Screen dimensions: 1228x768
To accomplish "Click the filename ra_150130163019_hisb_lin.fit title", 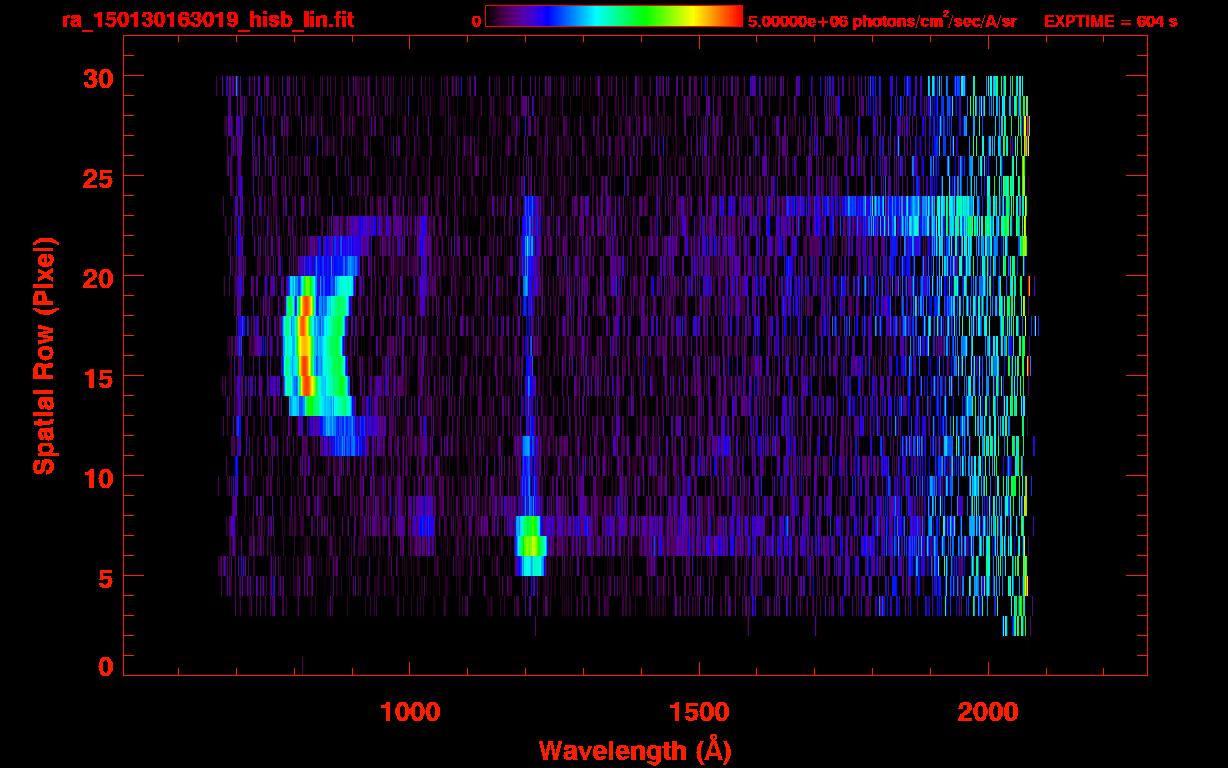I will pos(206,20).
